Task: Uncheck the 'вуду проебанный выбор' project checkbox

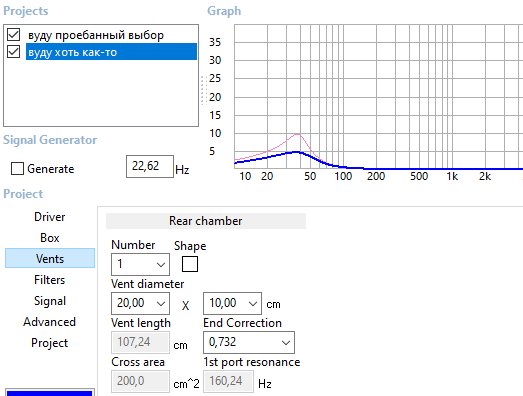Action: 14,35
